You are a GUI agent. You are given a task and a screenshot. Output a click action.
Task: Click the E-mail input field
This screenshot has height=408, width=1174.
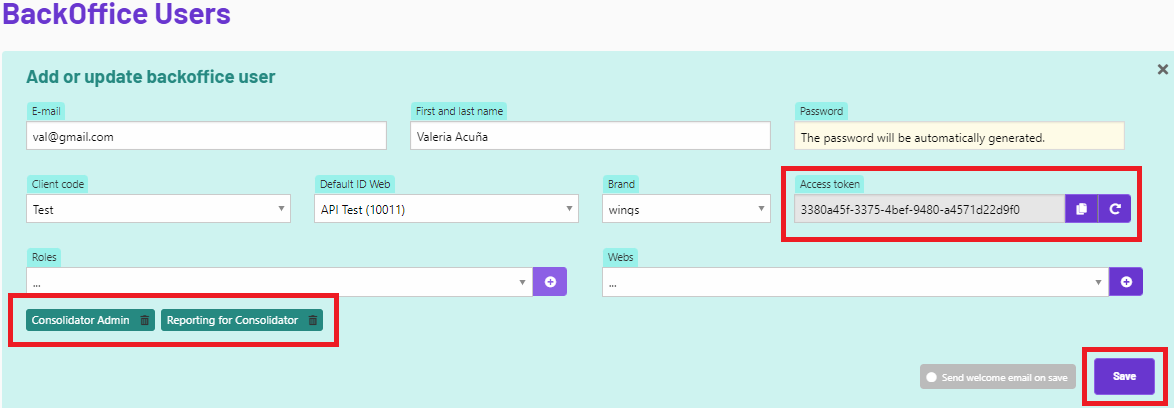[207, 136]
